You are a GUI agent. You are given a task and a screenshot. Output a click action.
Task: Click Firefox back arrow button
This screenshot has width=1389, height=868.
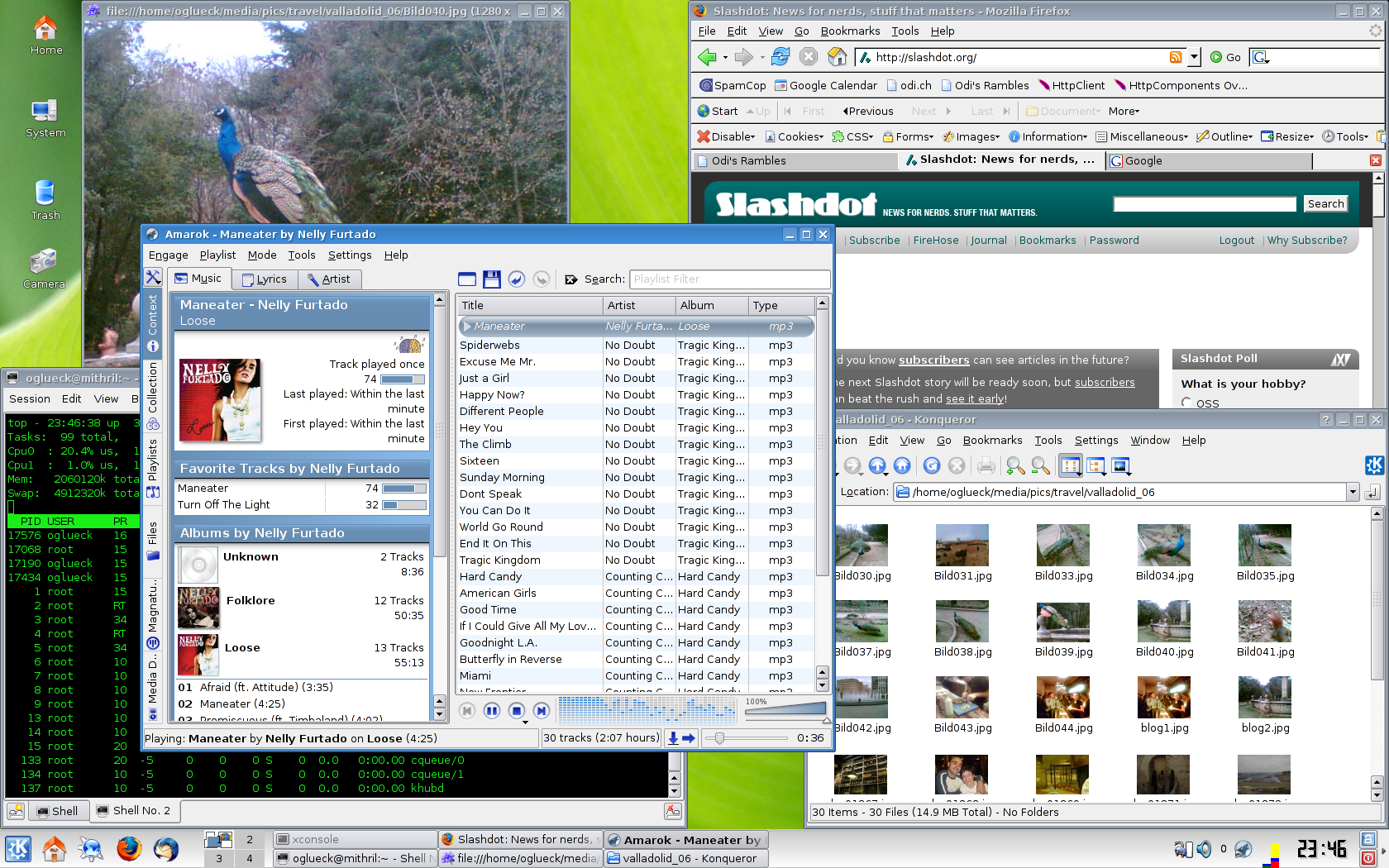pyautogui.click(x=707, y=57)
